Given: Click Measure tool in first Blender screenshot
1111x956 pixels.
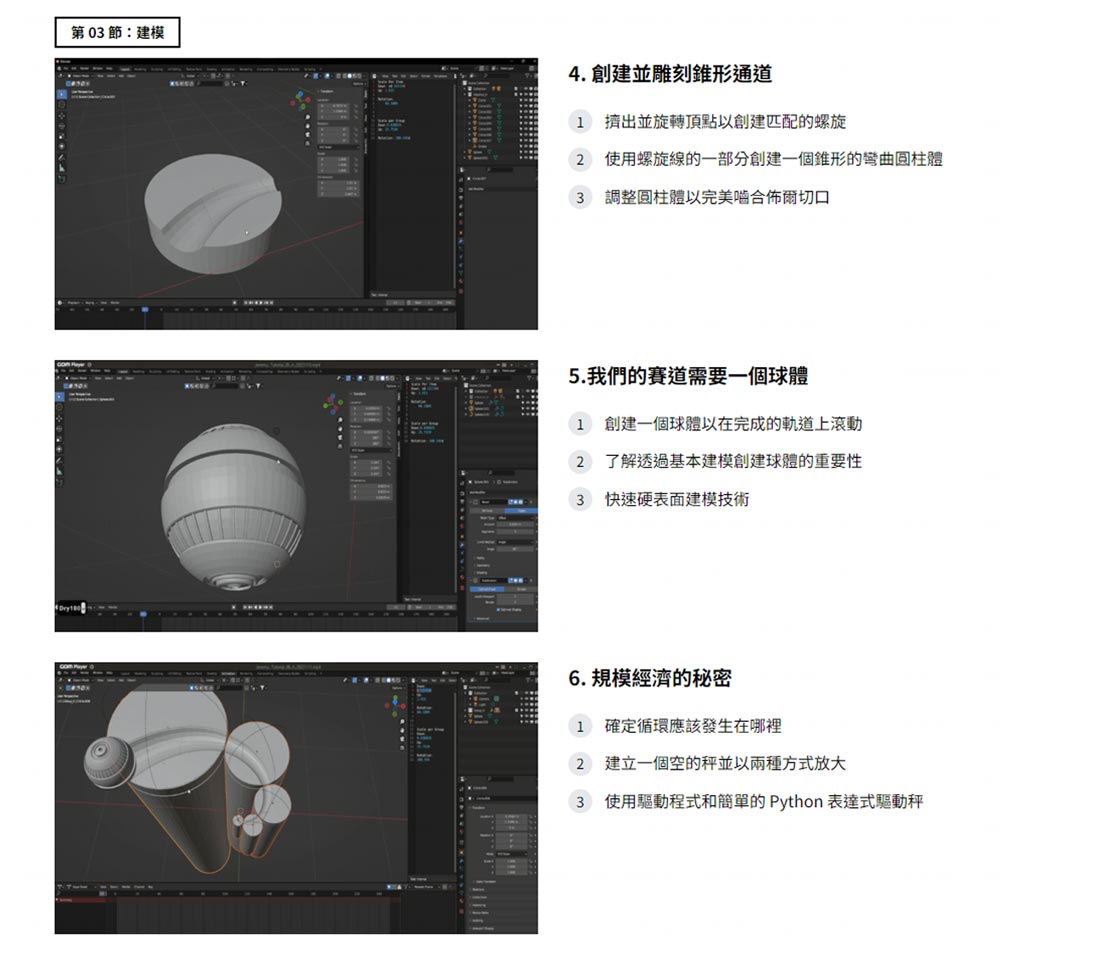Looking at the screenshot, I should (62, 168).
